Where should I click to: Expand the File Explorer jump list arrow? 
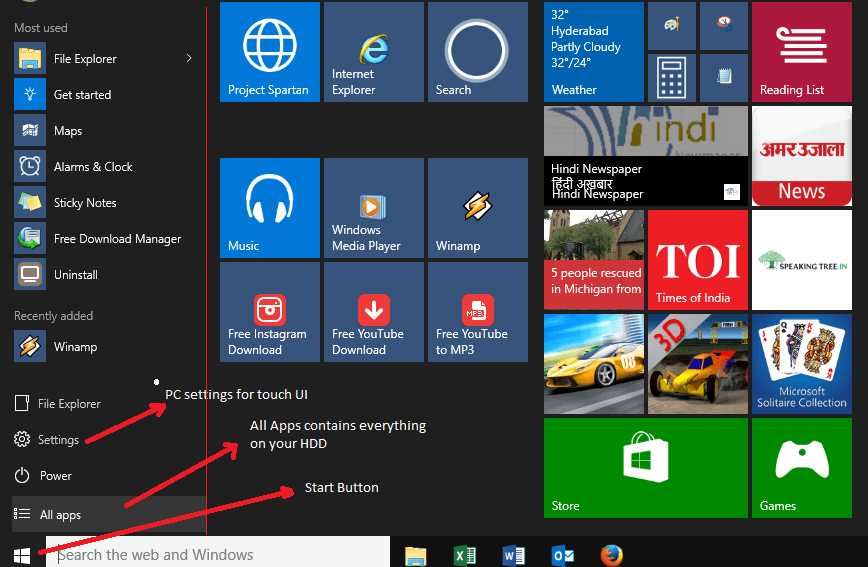point(189,58)
